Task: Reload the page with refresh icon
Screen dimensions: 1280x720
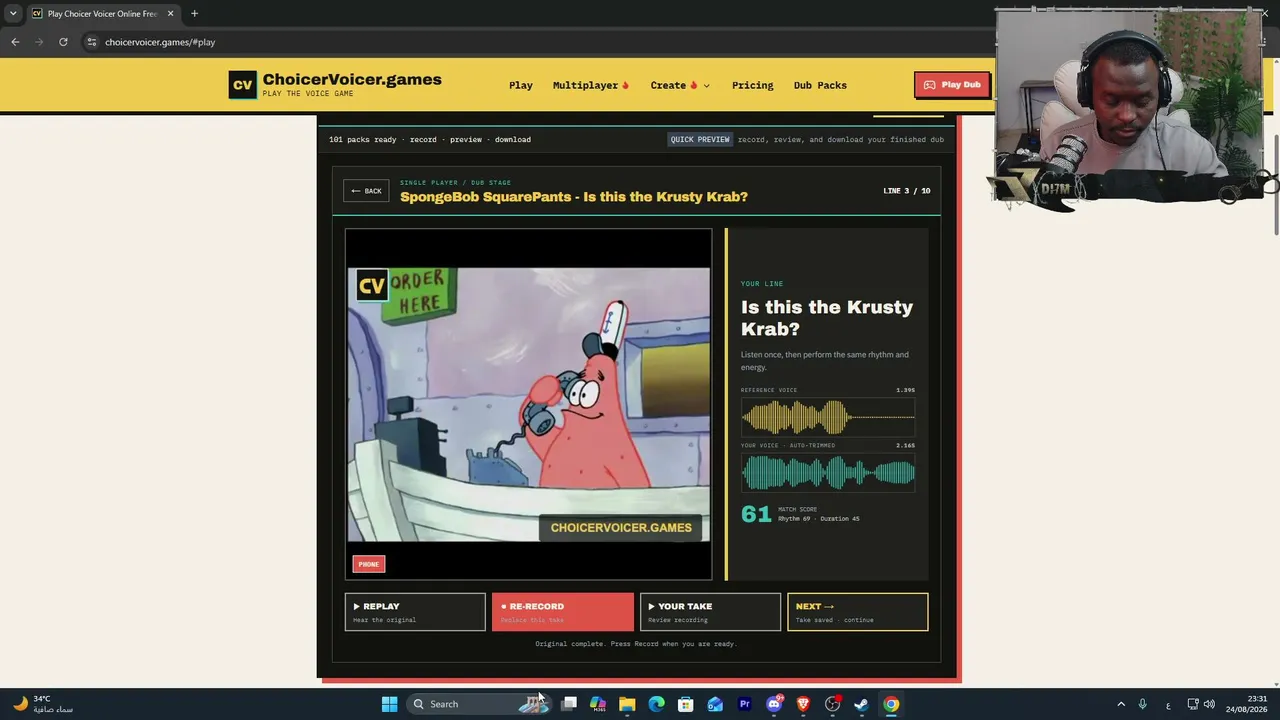Action: (x=63, y=42)
